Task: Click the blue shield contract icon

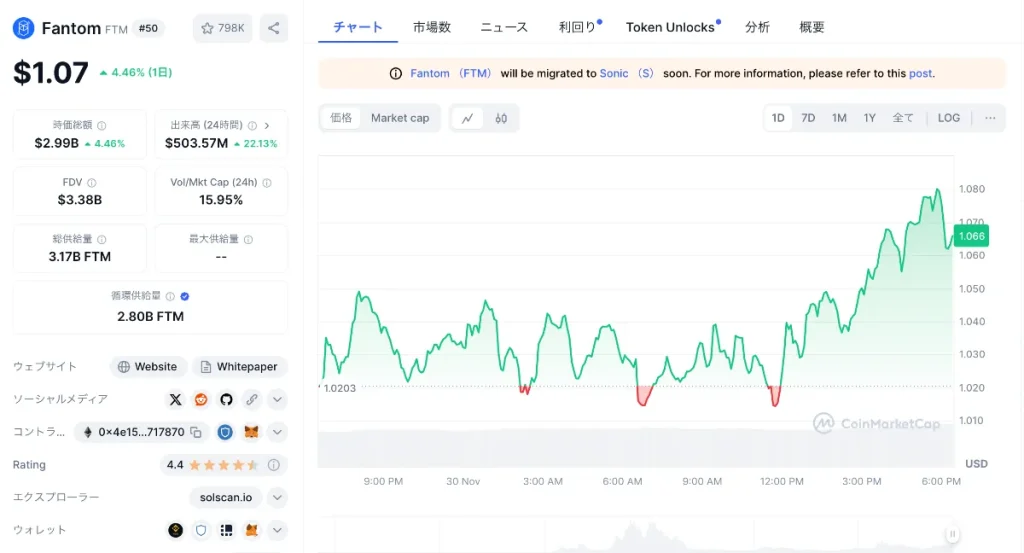Action: 225,432
